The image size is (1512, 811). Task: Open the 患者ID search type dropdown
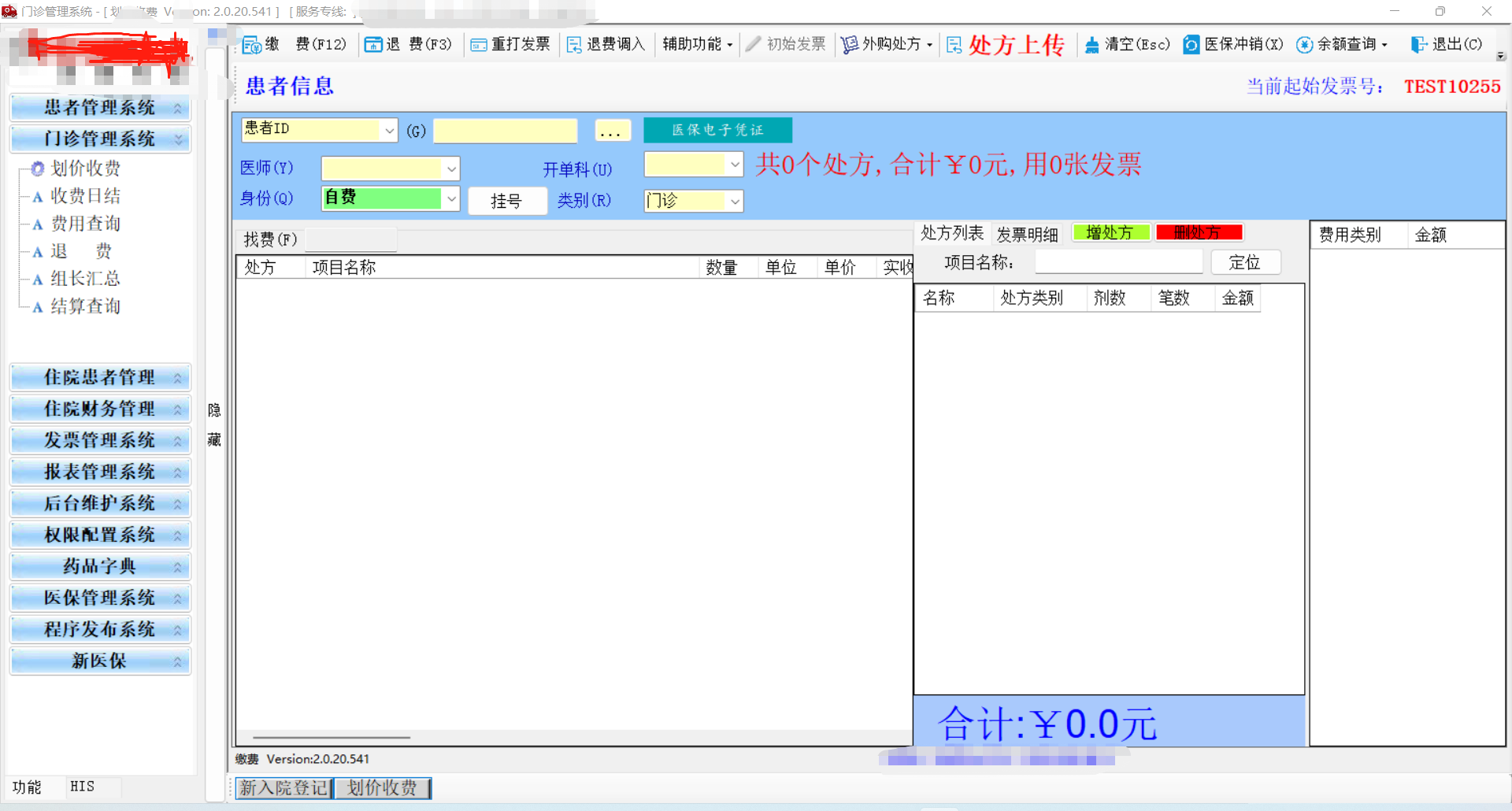pos(389,130)
